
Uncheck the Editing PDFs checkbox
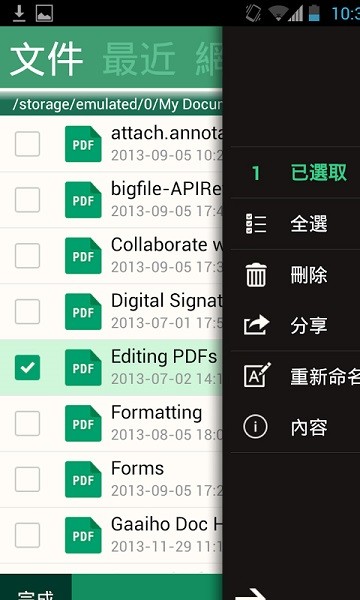(27, 367)
